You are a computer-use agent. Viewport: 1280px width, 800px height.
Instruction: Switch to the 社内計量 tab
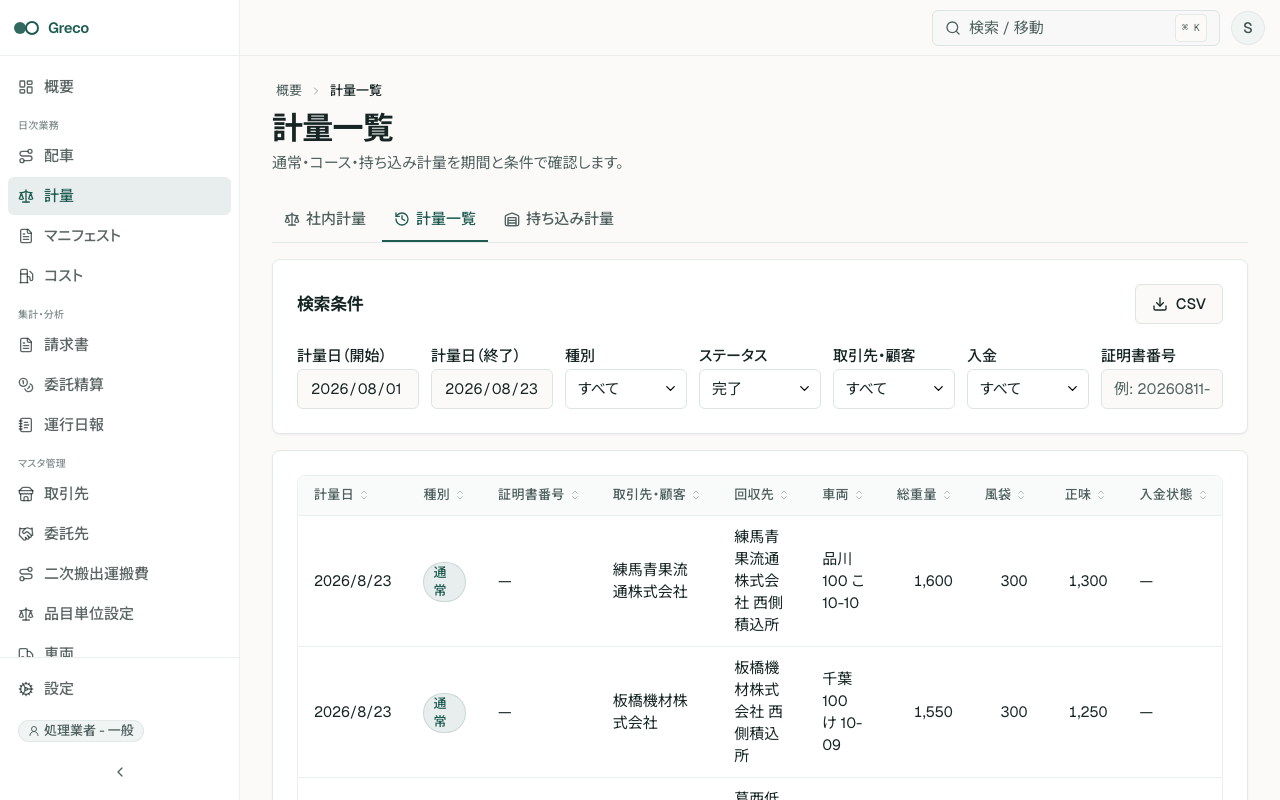325,219
